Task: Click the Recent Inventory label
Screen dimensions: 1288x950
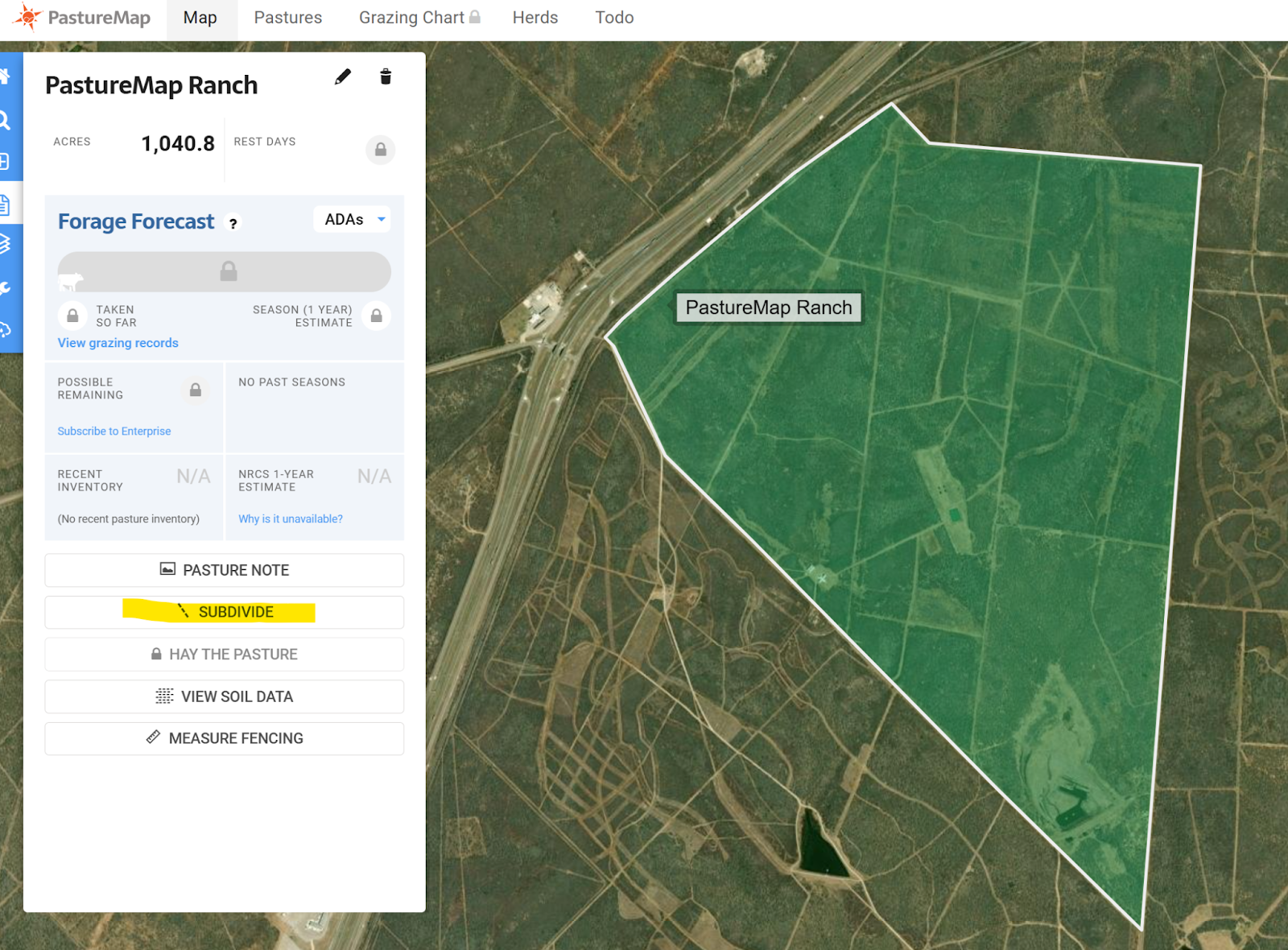Action: 90,481
